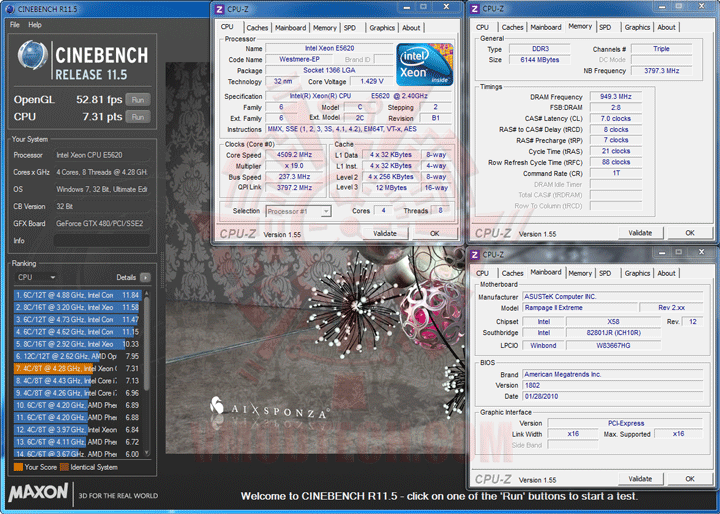Click the Cinebench globe logo icon
The image size is (720, 514).
(x=32, y=56)
